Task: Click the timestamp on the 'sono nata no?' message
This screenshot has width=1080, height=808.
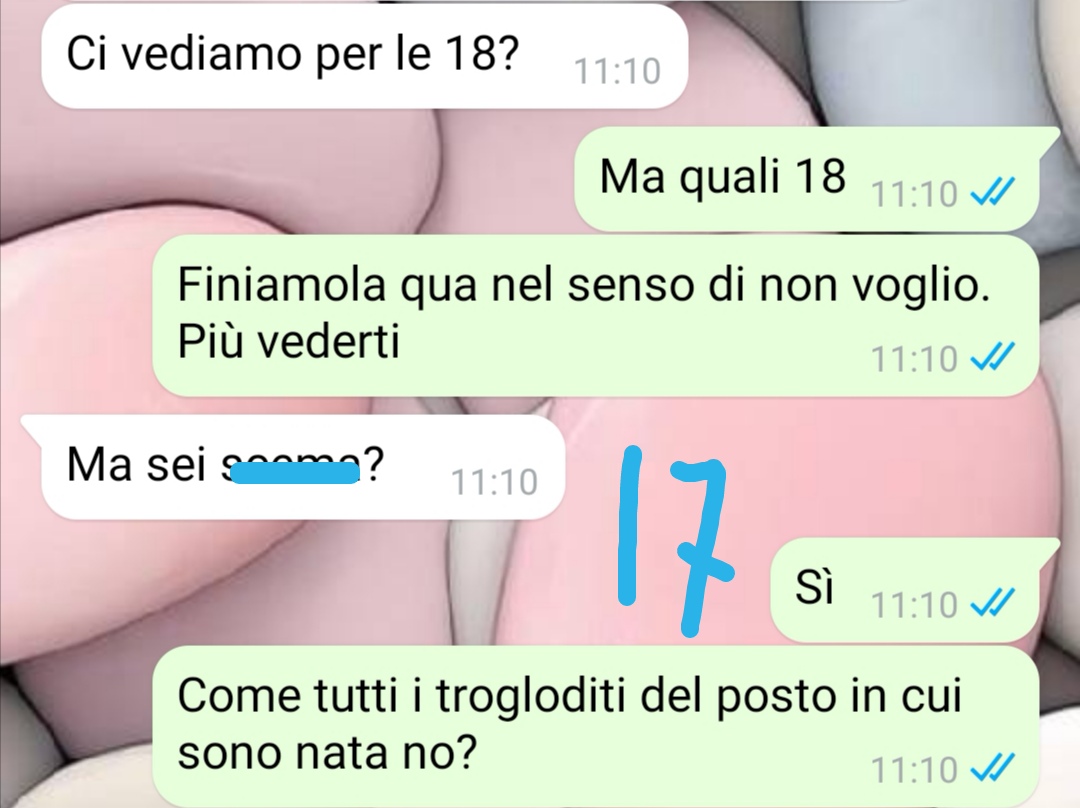Action: (x=914, y=769)
